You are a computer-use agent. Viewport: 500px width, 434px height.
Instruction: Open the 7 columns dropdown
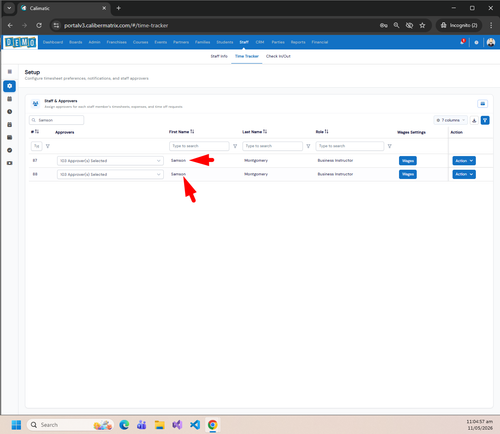point(451,120)
